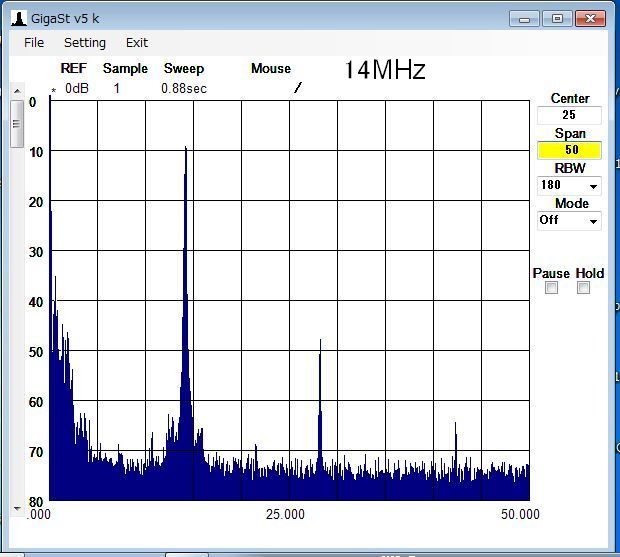Screen dimensions: 620x557
Task: Click the Sample column label
Action: pos(125,68)
